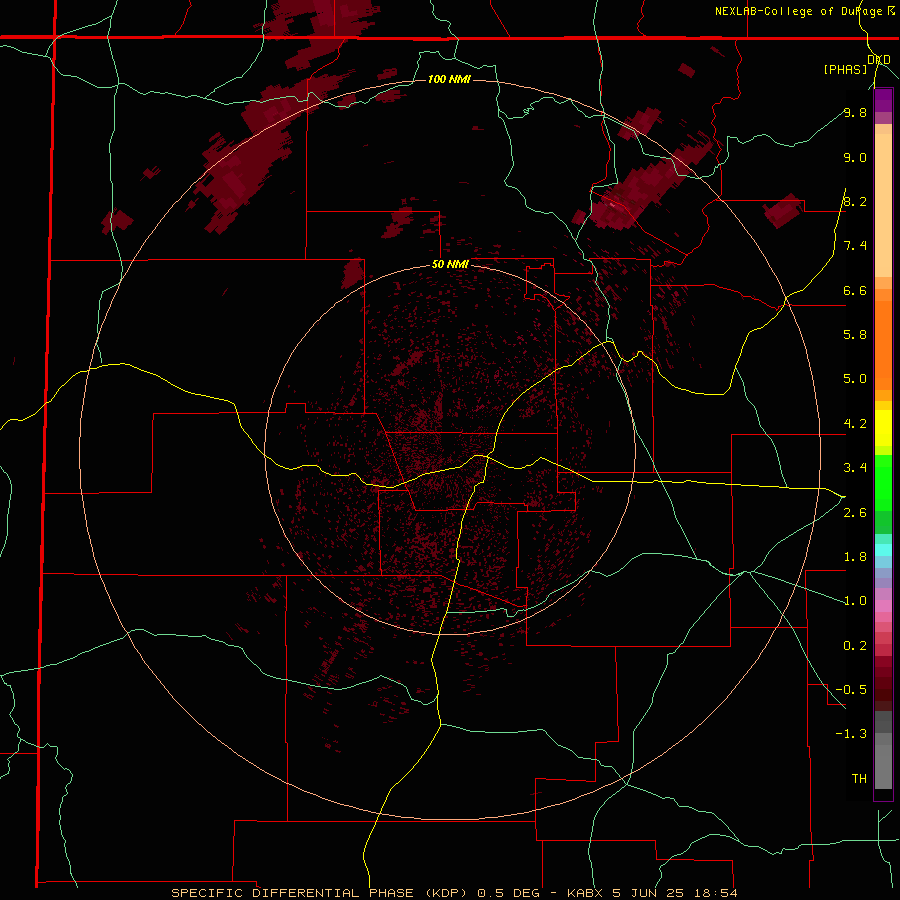
Task: Select the 4.2 scale label
Action: 855,424
